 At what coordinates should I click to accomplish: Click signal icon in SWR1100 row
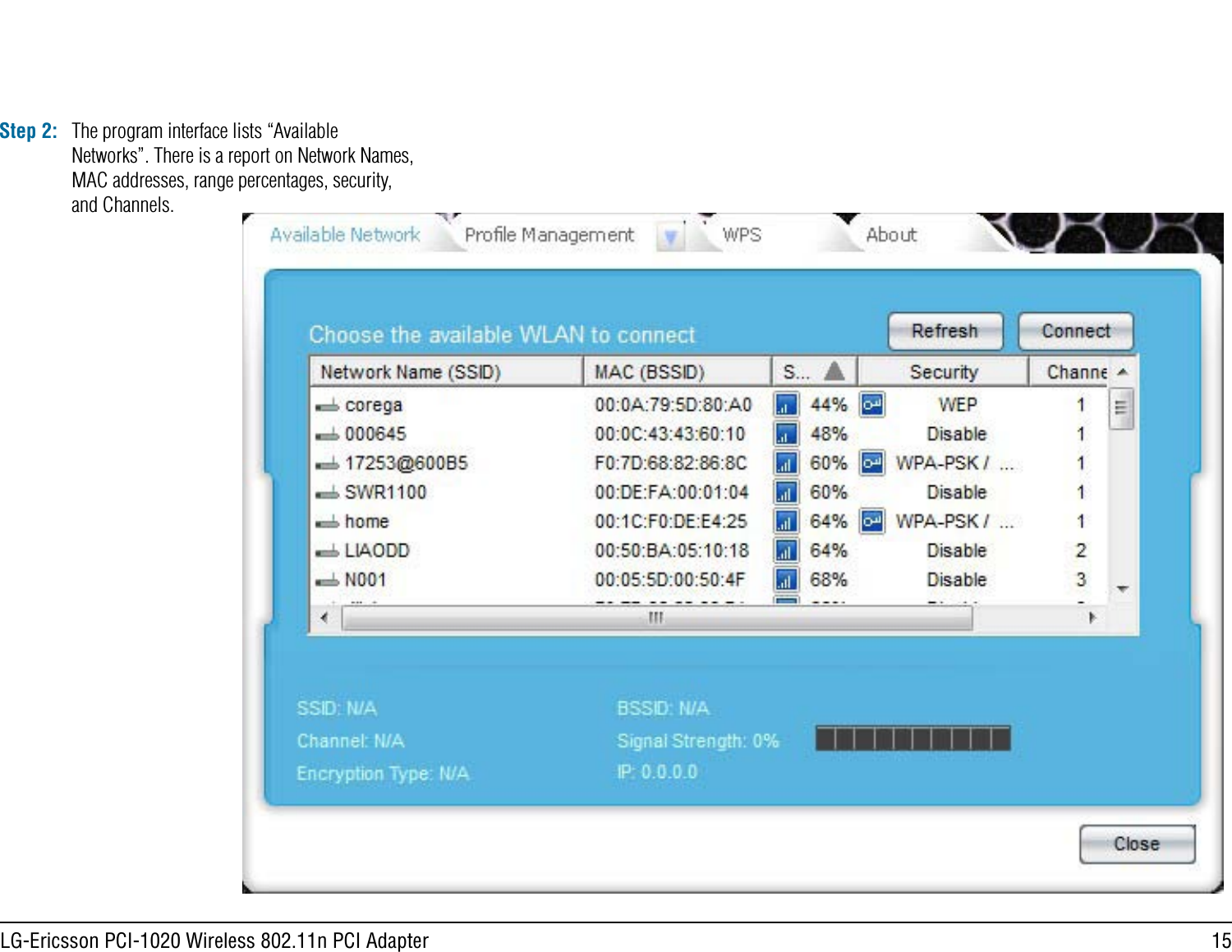[x=786, y=492]
